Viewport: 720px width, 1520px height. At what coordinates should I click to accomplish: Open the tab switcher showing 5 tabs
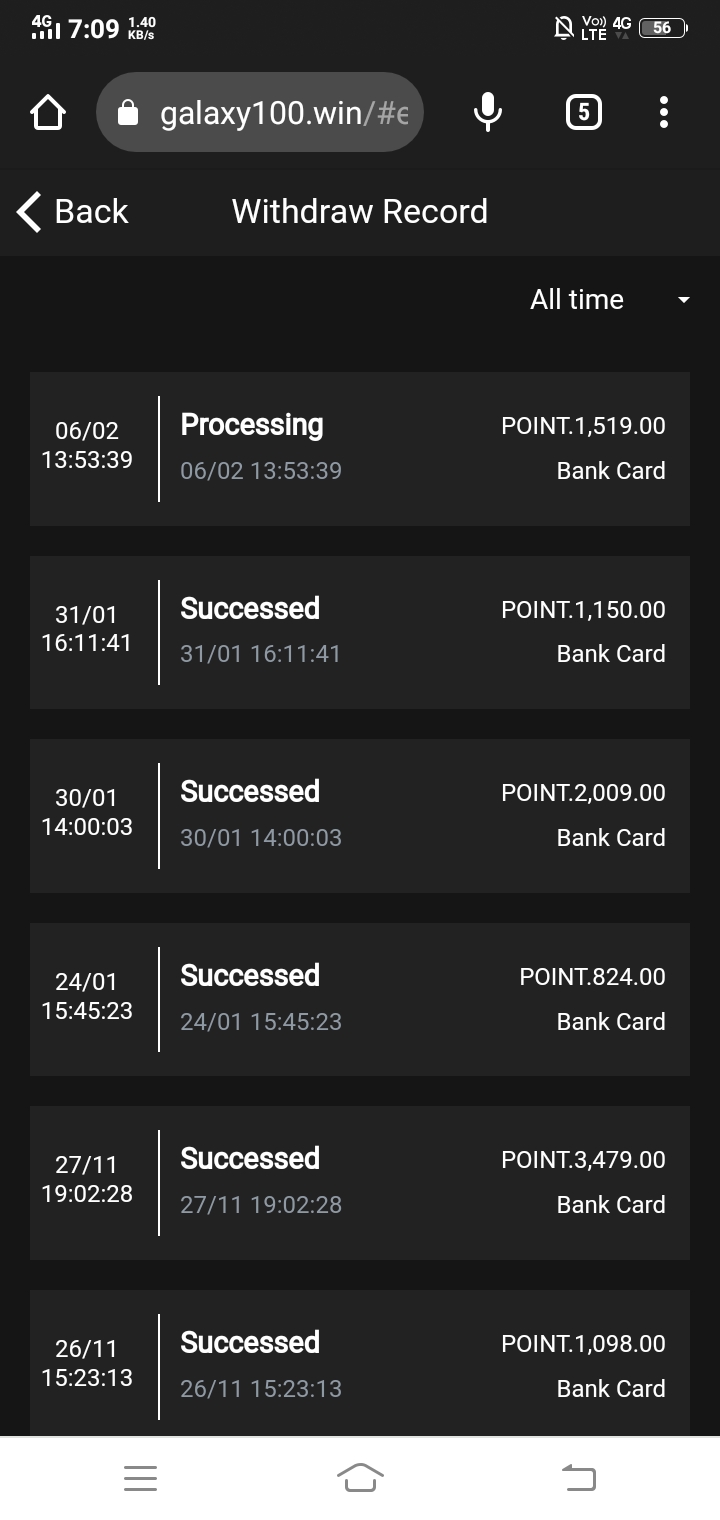[x=584, y=112]
